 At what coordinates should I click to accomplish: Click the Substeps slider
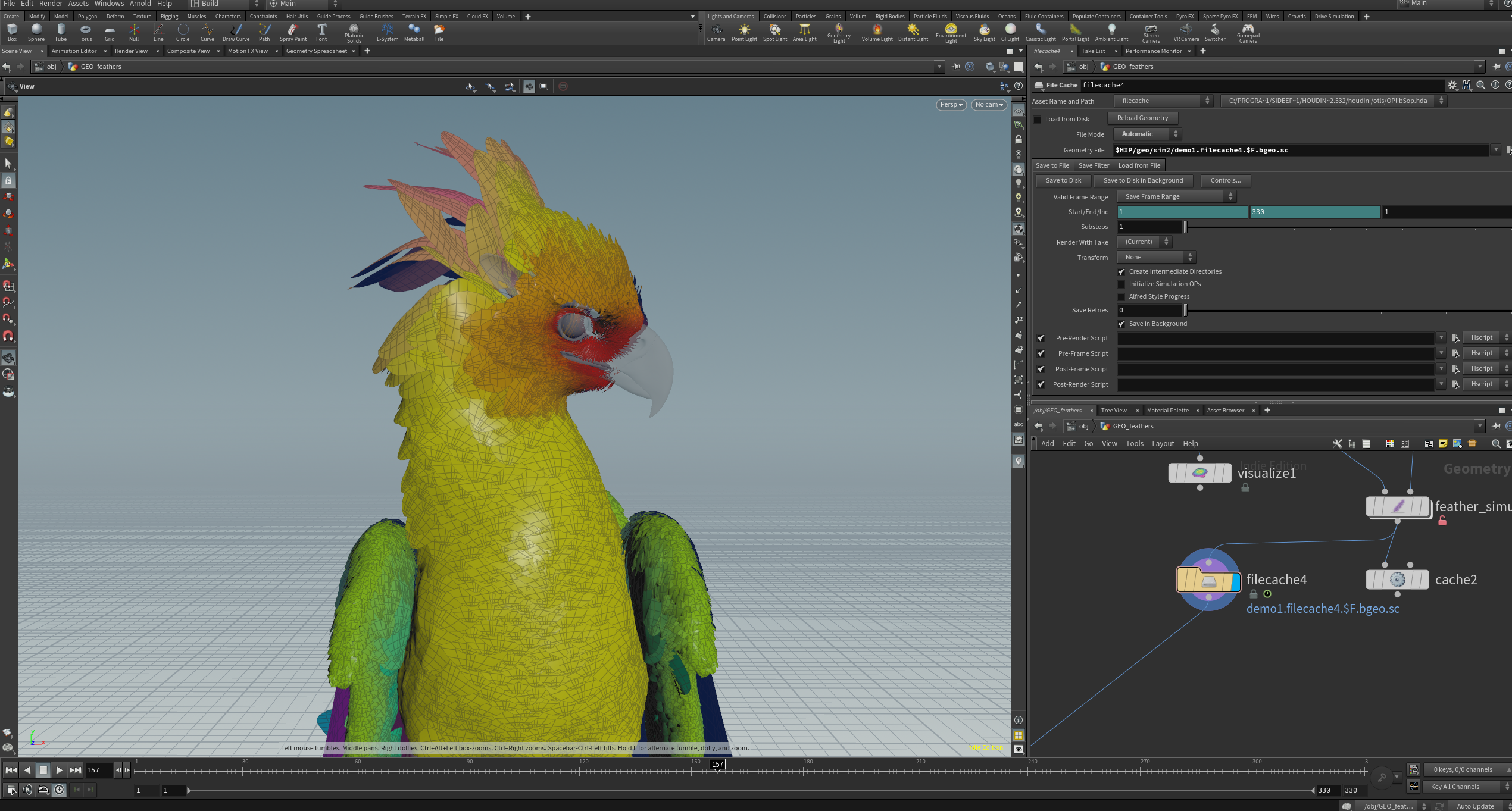[x=1185, y=227]
